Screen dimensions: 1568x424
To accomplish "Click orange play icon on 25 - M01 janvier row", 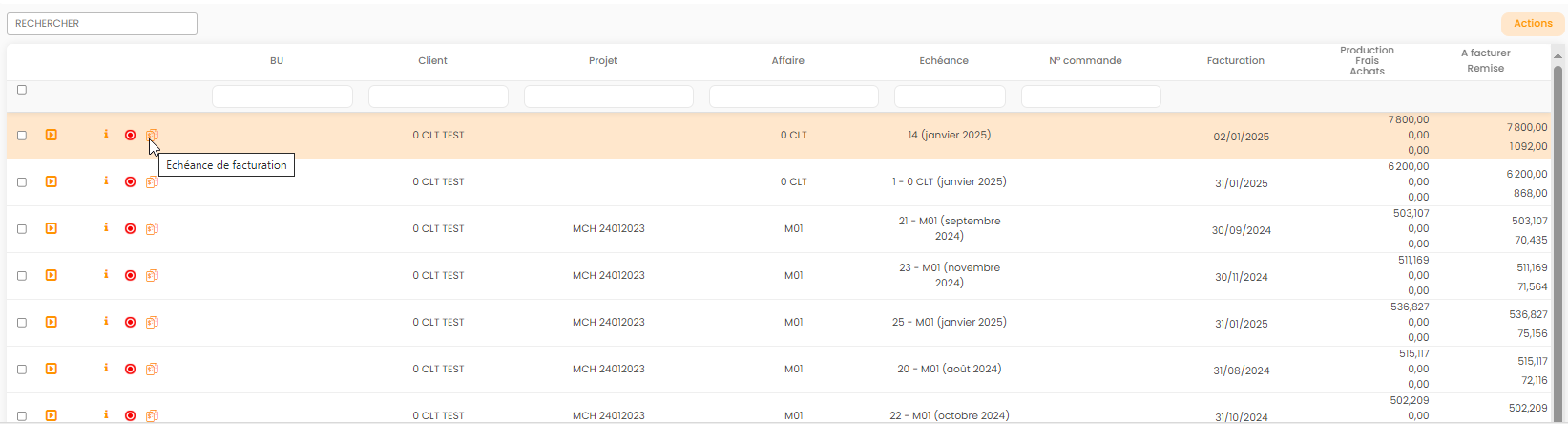I will point(52,322).
